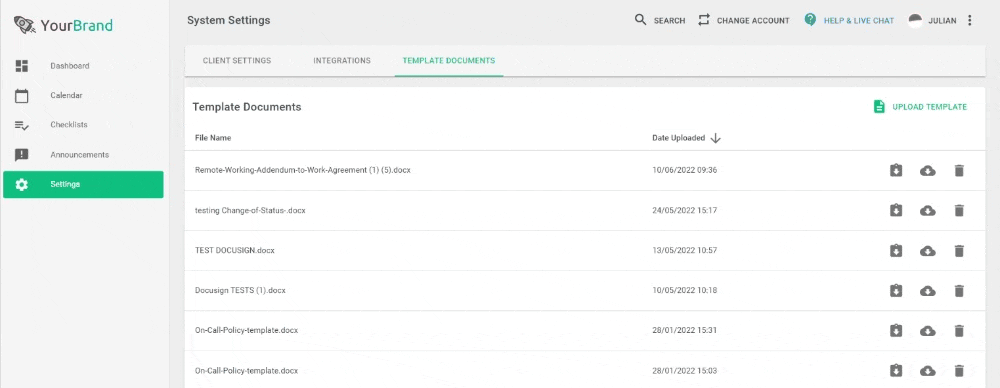1000x388 pixels.
Task: Click file name Remote-Working-Addendum-to-Work-Agreement (1) (5).docx
Action: click(x=303, y=170)
